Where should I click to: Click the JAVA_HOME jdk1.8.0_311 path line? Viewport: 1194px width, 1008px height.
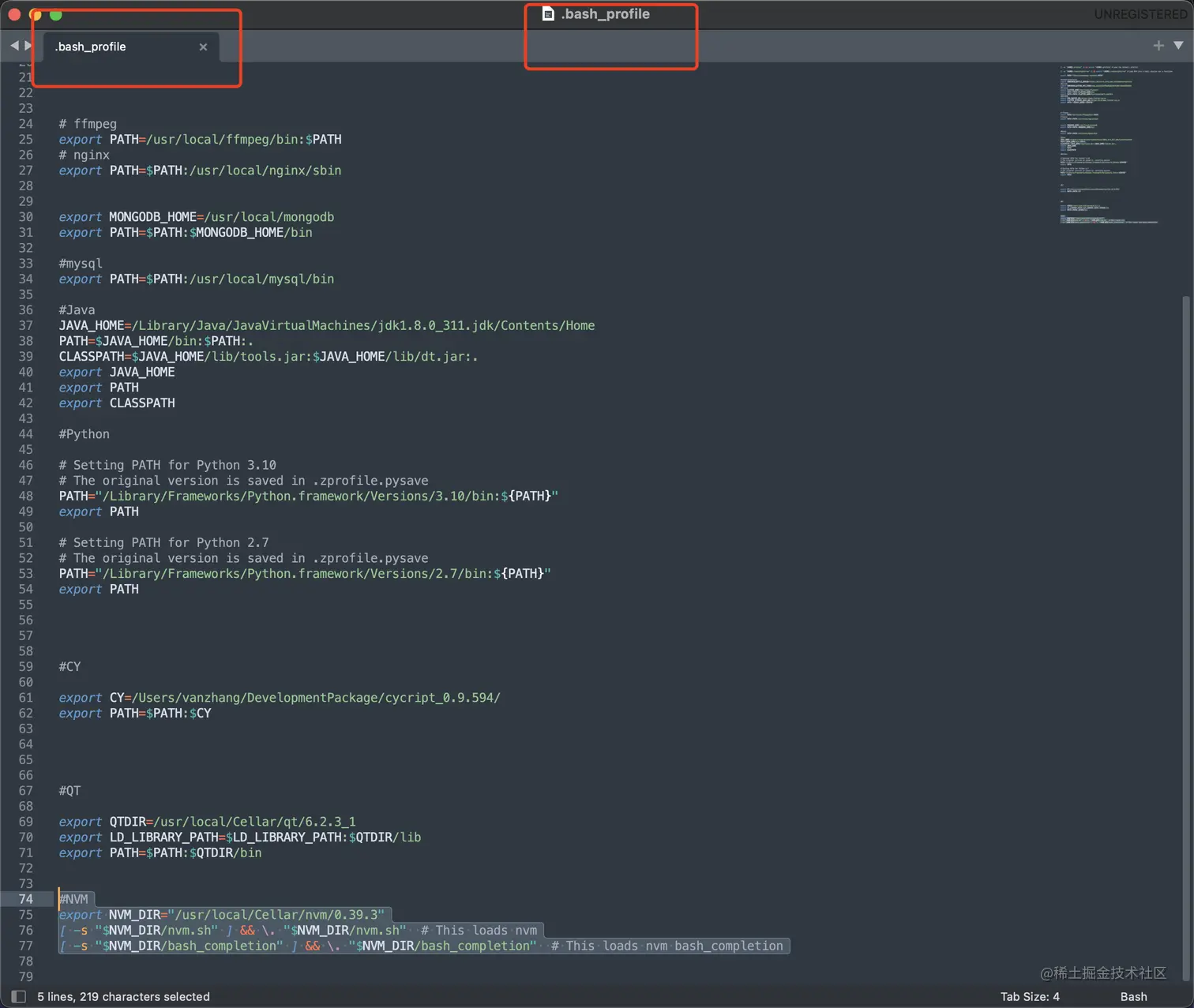point(327,325)
